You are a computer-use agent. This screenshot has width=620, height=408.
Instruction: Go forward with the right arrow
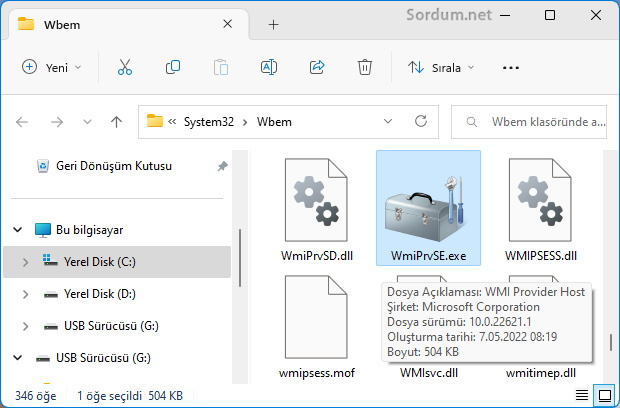[57, 122]
